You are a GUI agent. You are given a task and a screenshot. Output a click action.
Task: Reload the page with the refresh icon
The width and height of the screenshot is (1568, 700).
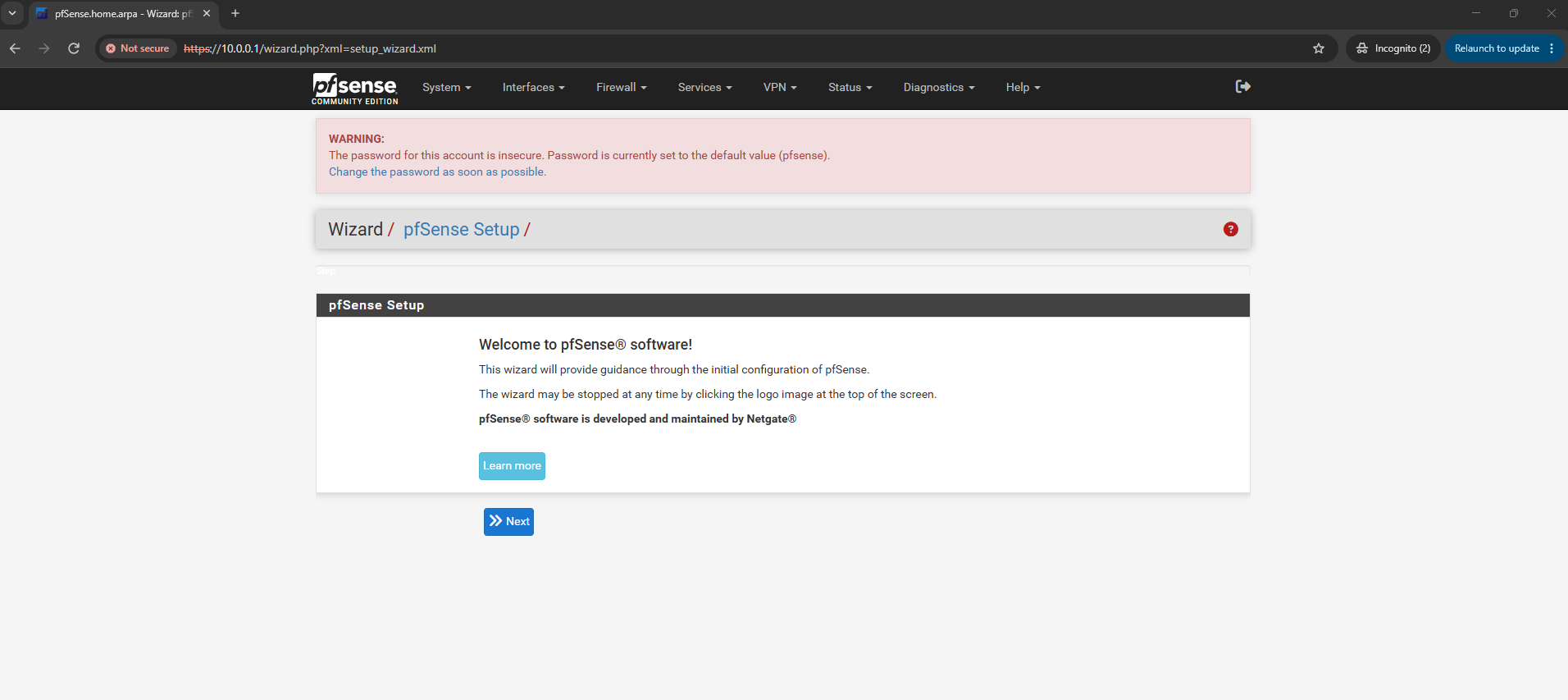tap(74, 48)
